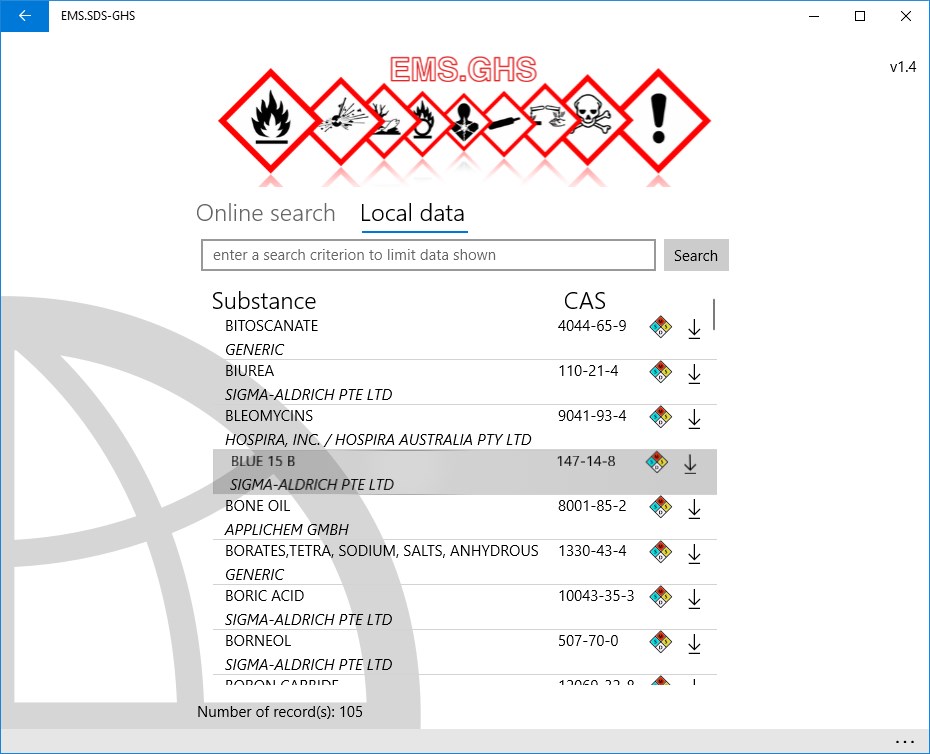This screenshot has width=930, height=754.
Task: Click the v1.4 version label
Action: [x=903, y=67]
